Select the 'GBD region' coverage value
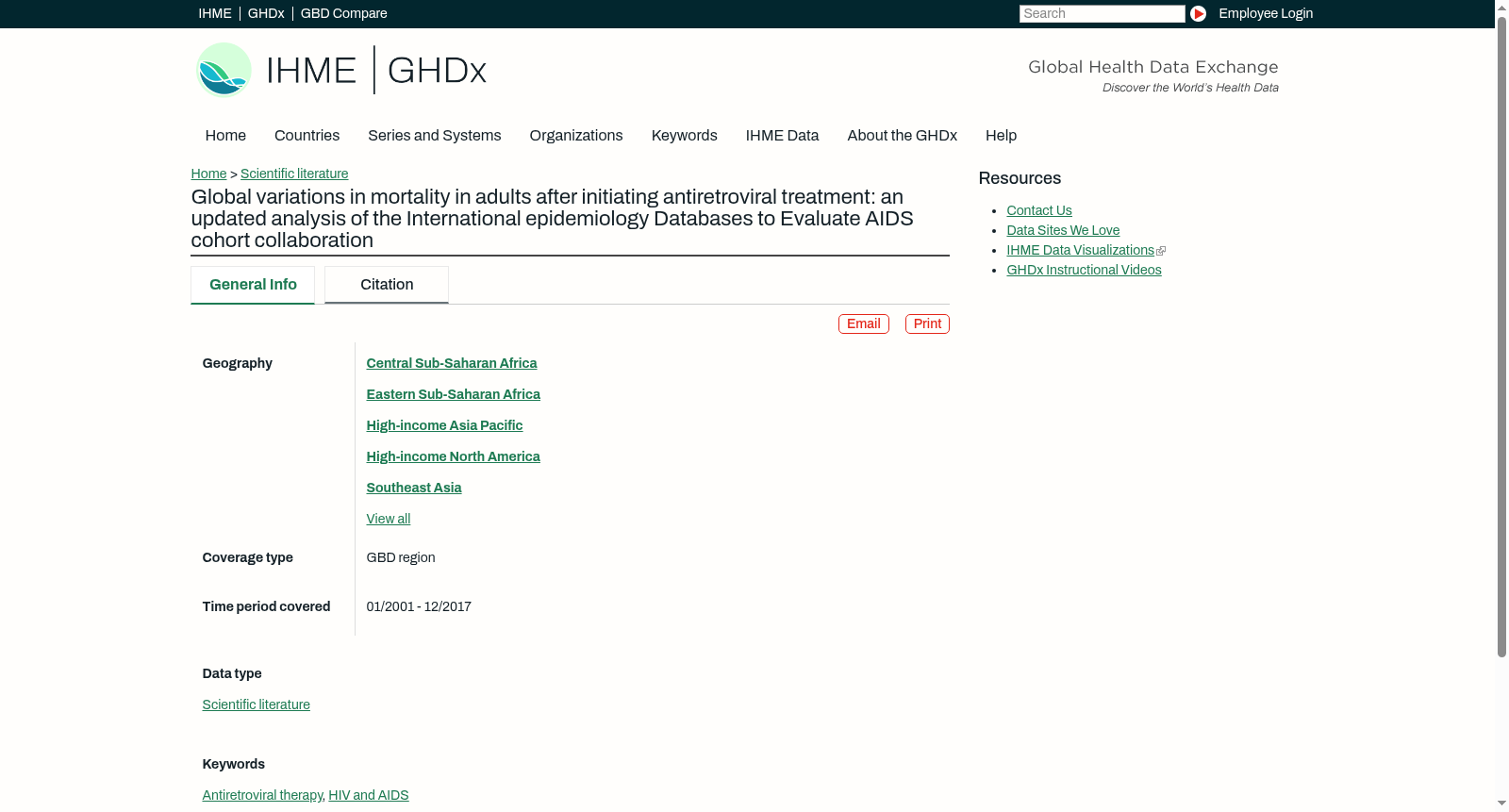Image resolution: width=1509 pixels, height=812 pixels. click(x=401, y=557)
